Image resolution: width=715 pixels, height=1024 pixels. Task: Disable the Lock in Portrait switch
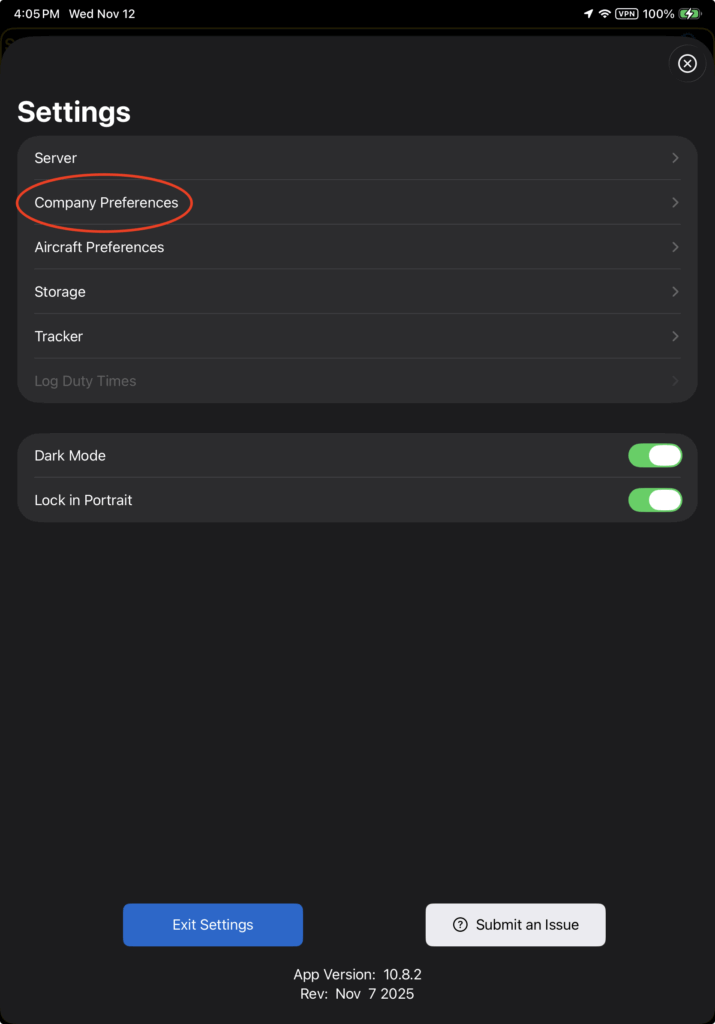655,500
